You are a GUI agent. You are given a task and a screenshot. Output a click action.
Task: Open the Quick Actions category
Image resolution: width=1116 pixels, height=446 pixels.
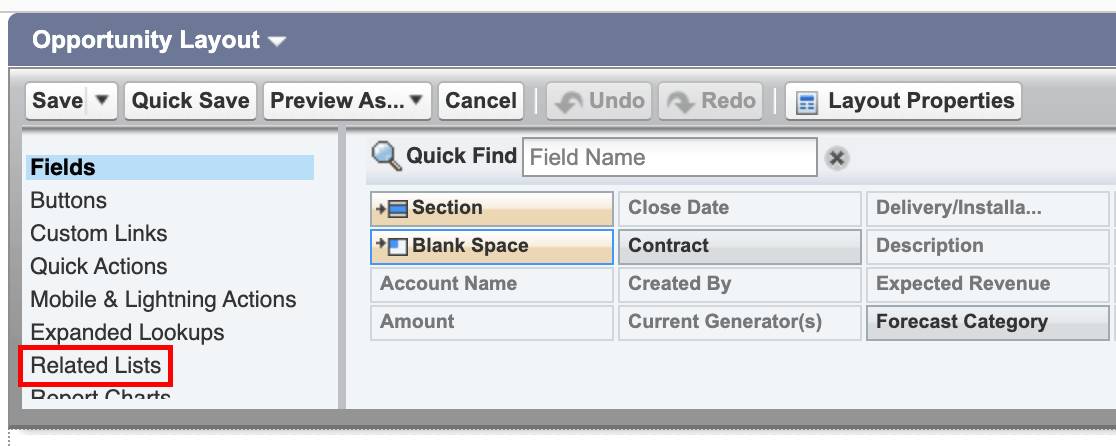[98, 267]
